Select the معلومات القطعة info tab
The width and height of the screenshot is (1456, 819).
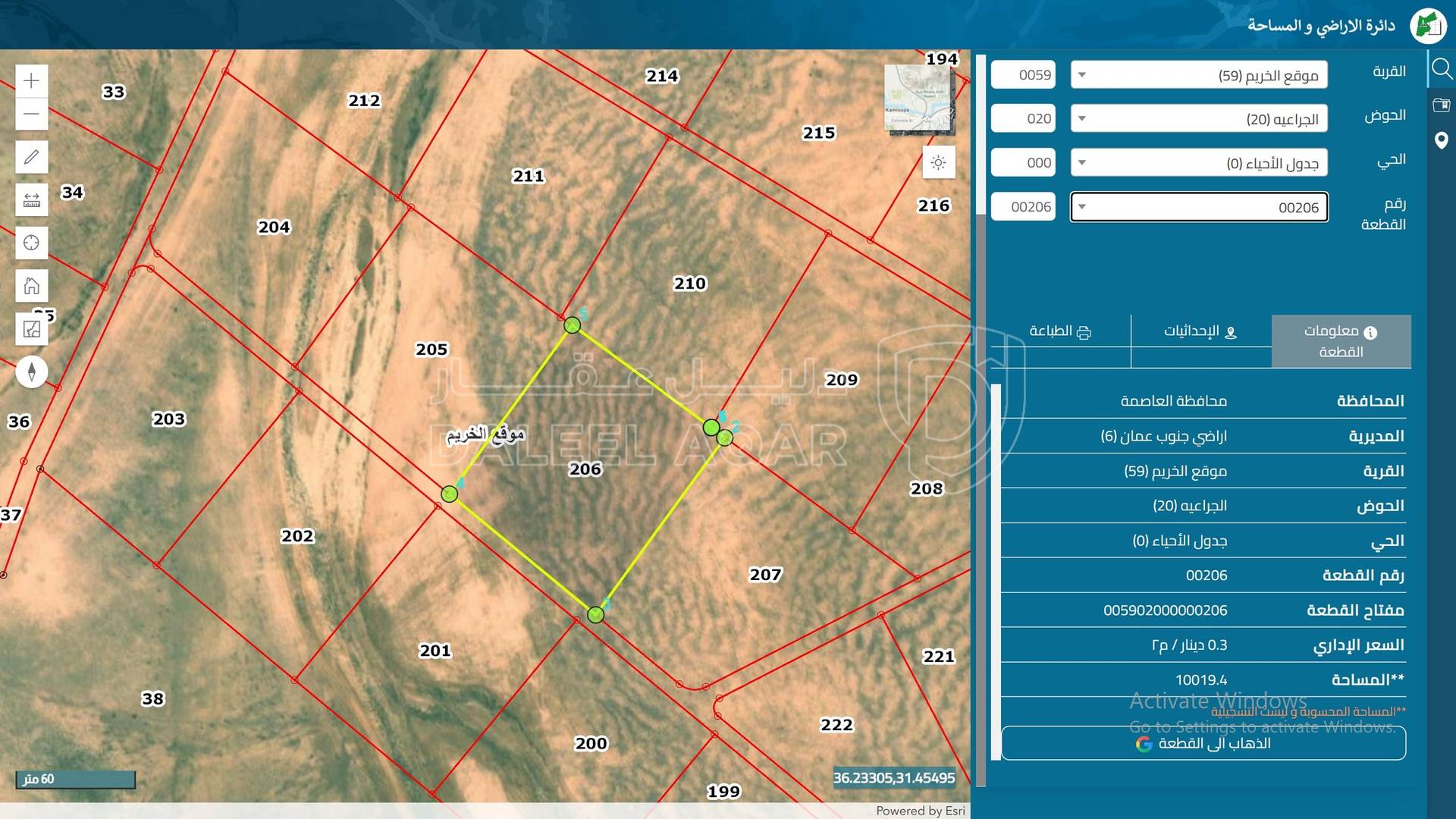tap(1340, 341)
